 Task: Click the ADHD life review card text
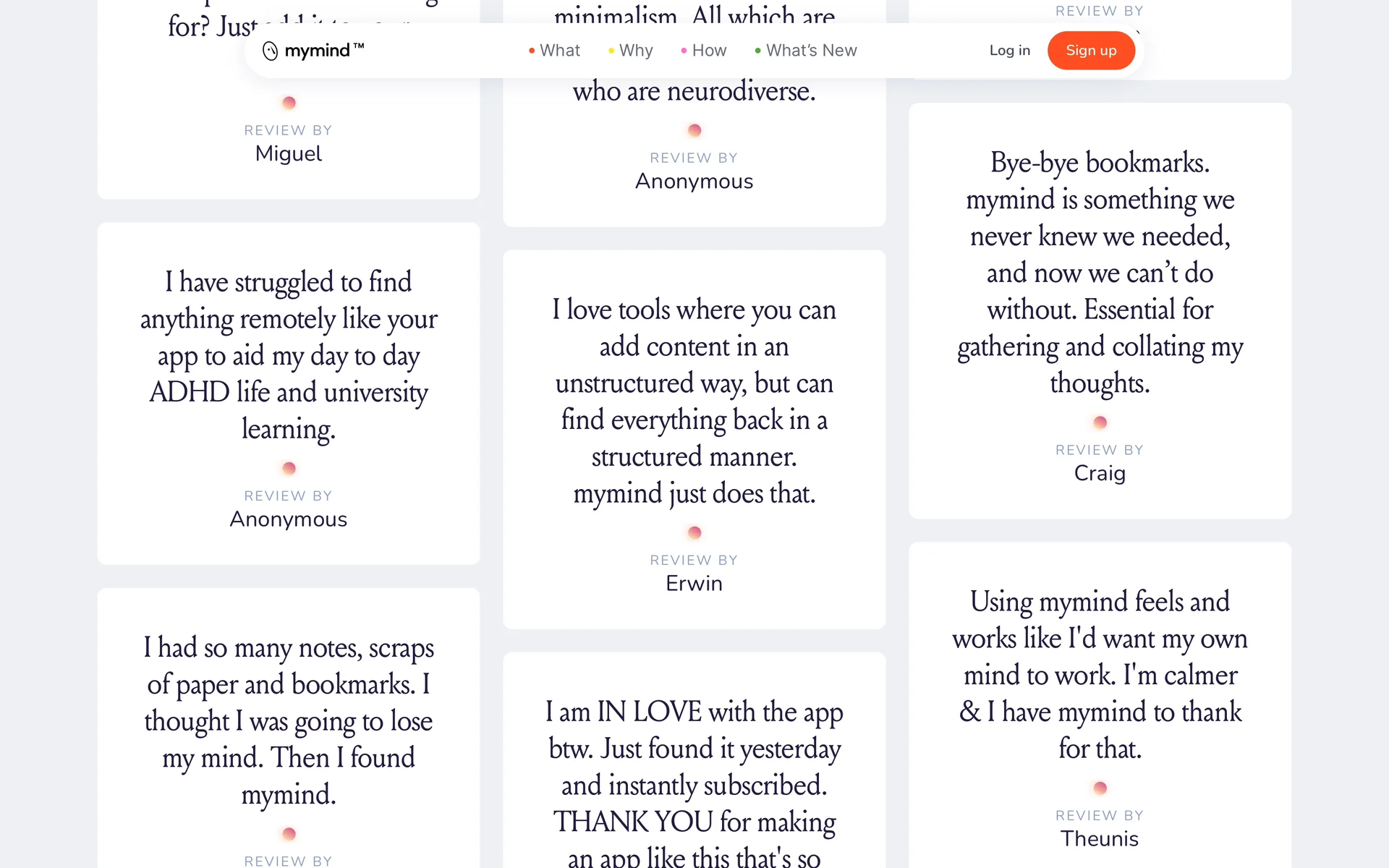coord(289,355)
